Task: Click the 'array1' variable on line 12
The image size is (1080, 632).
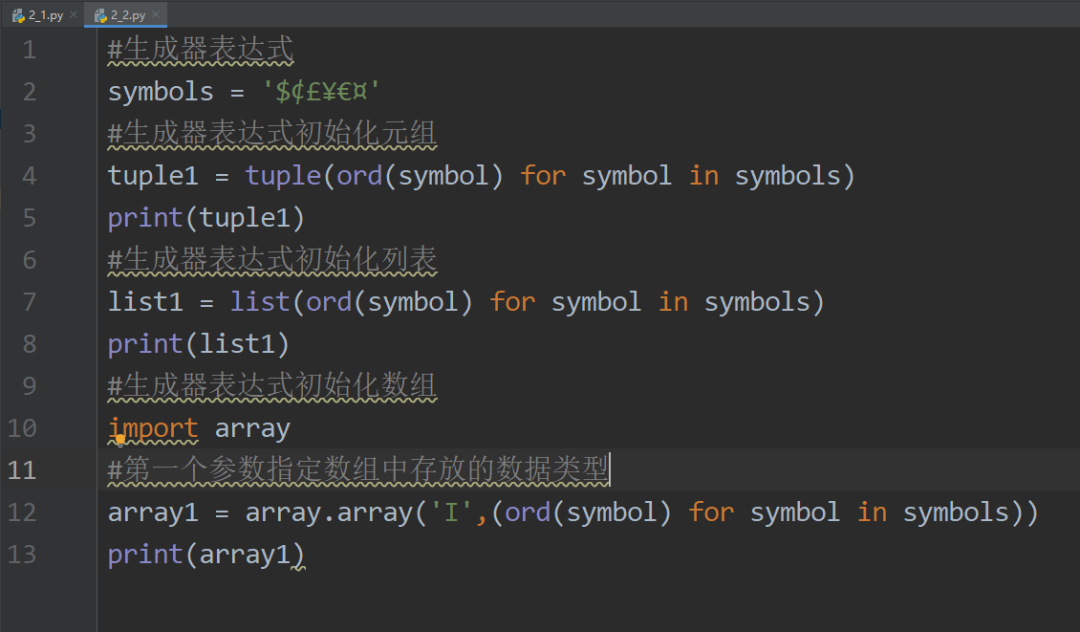Action: [x=153, y=512]
